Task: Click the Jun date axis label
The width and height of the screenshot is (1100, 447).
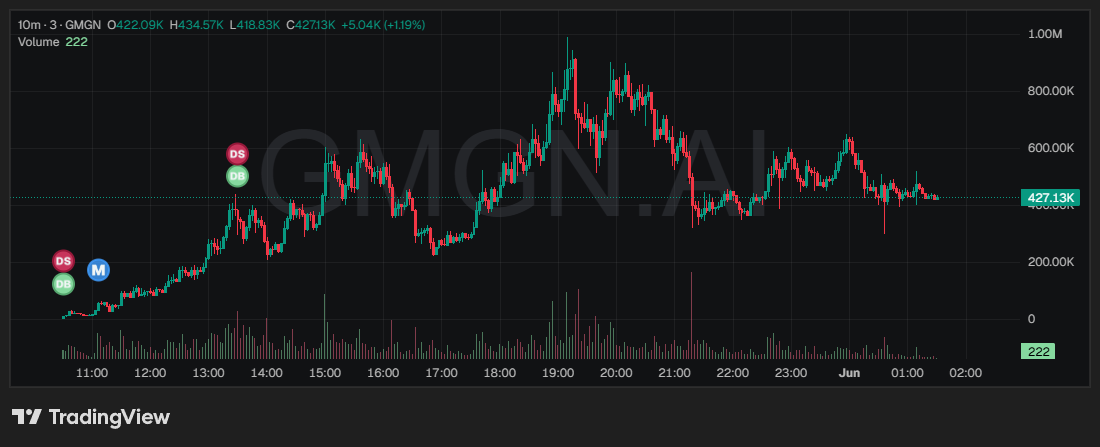Action: 849,373
